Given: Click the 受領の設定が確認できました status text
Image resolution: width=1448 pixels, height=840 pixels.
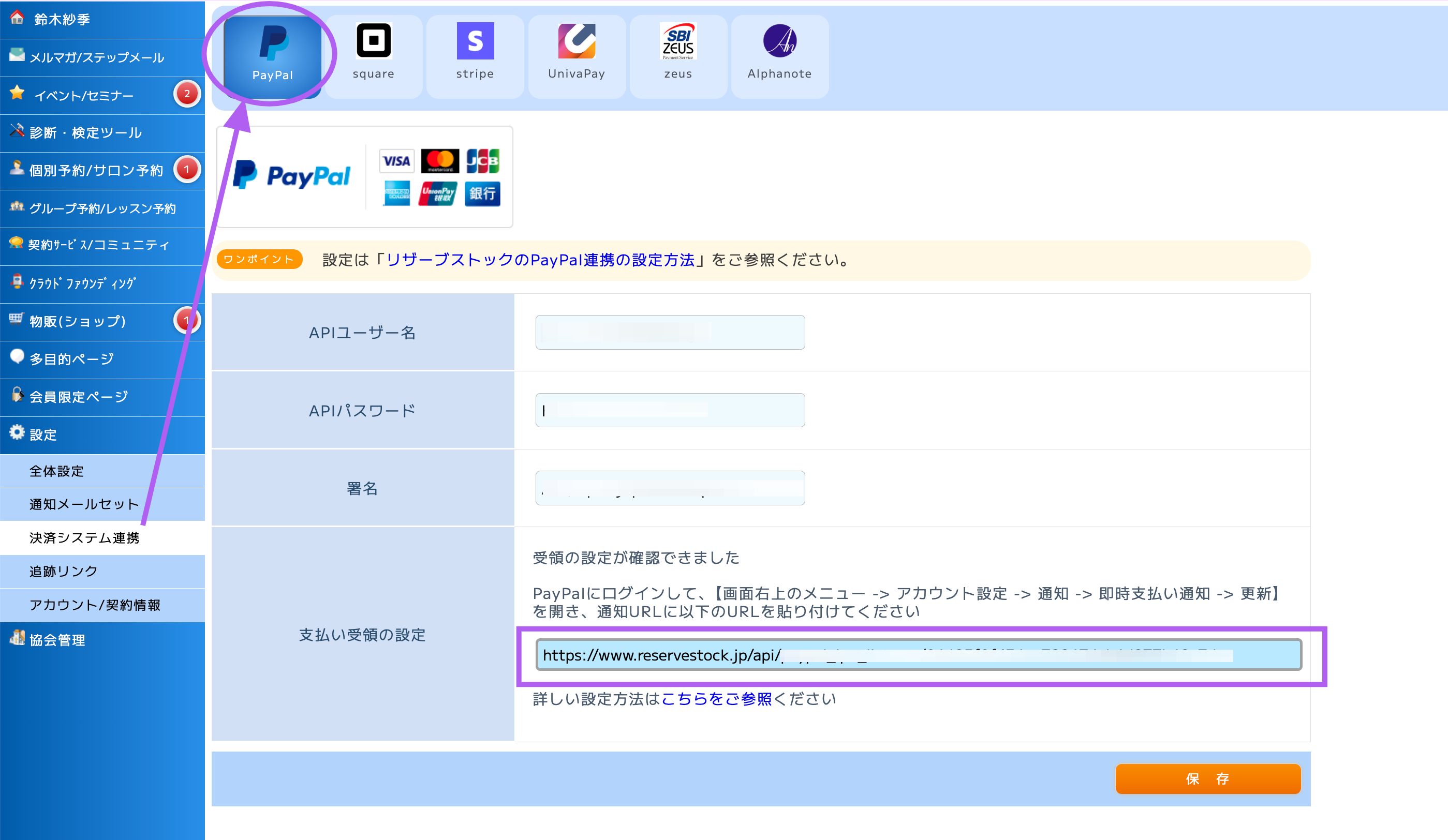Looking at the screenshot, I should [x=636, y=558].
